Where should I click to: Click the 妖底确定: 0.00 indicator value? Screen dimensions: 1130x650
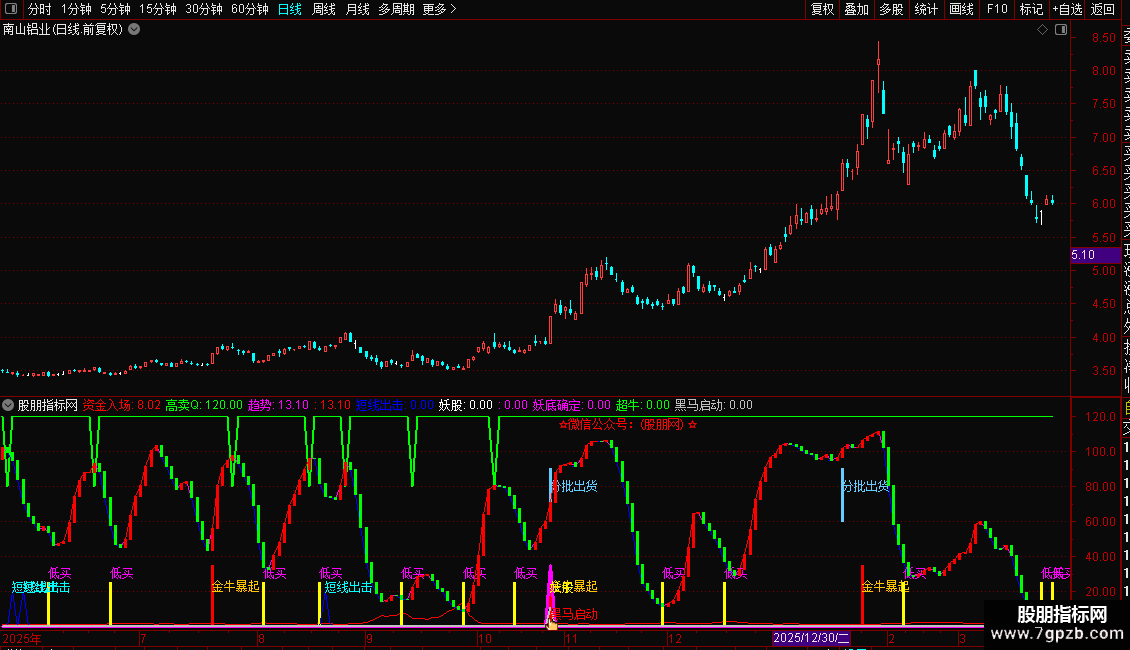(x=571, y=405)
